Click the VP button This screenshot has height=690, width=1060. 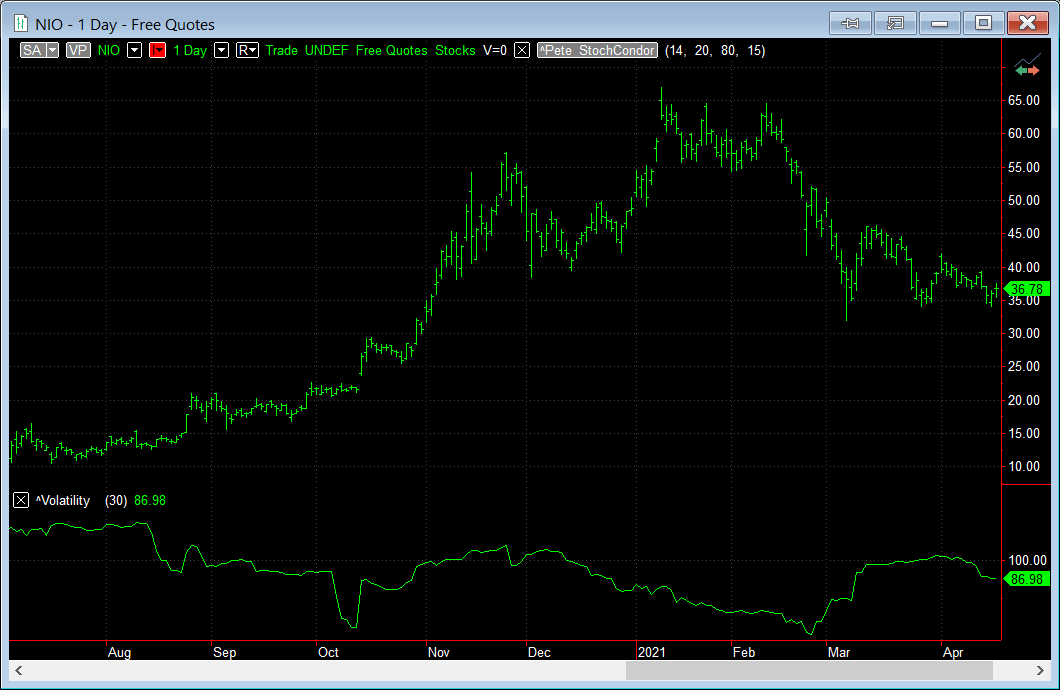pyautogui.click(x=78, y=50)
